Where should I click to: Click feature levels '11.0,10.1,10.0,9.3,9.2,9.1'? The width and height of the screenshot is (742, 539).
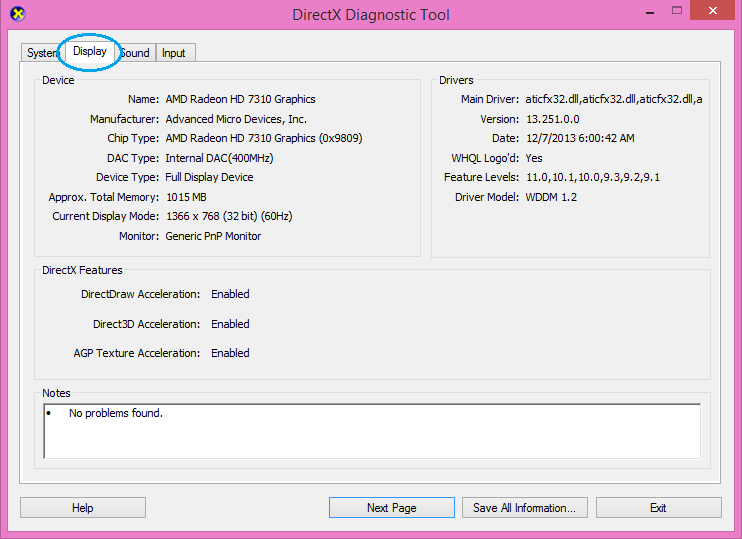click(593, 177)
